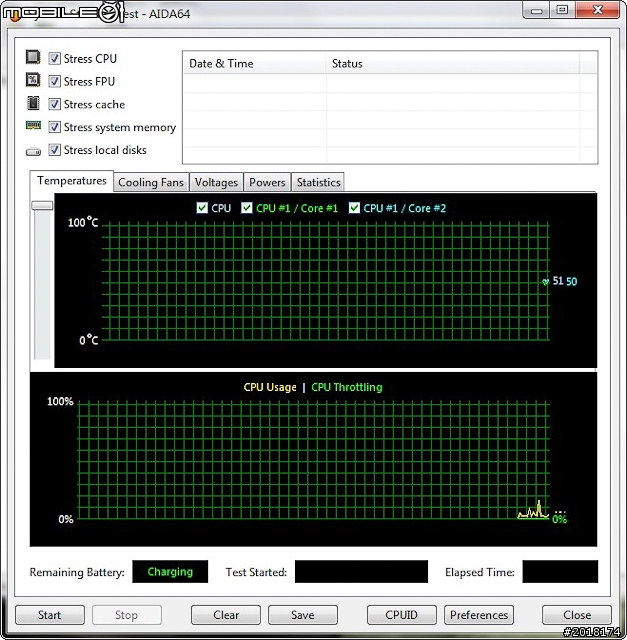
Task: Clear the test log
Action: click(x=226, y=615)
